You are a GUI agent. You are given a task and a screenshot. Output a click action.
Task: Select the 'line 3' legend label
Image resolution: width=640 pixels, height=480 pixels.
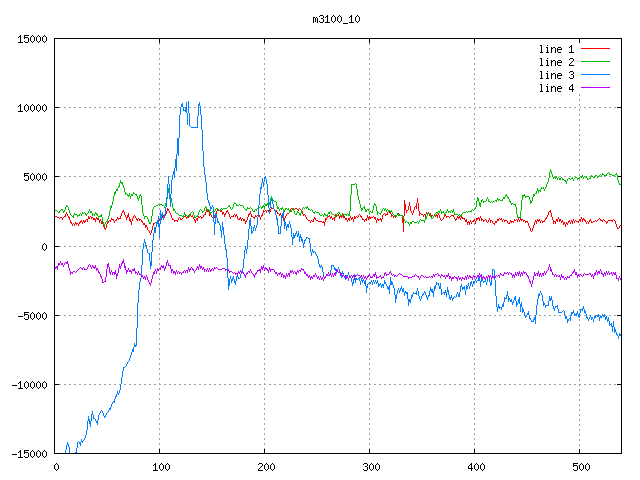pos(556,75)
